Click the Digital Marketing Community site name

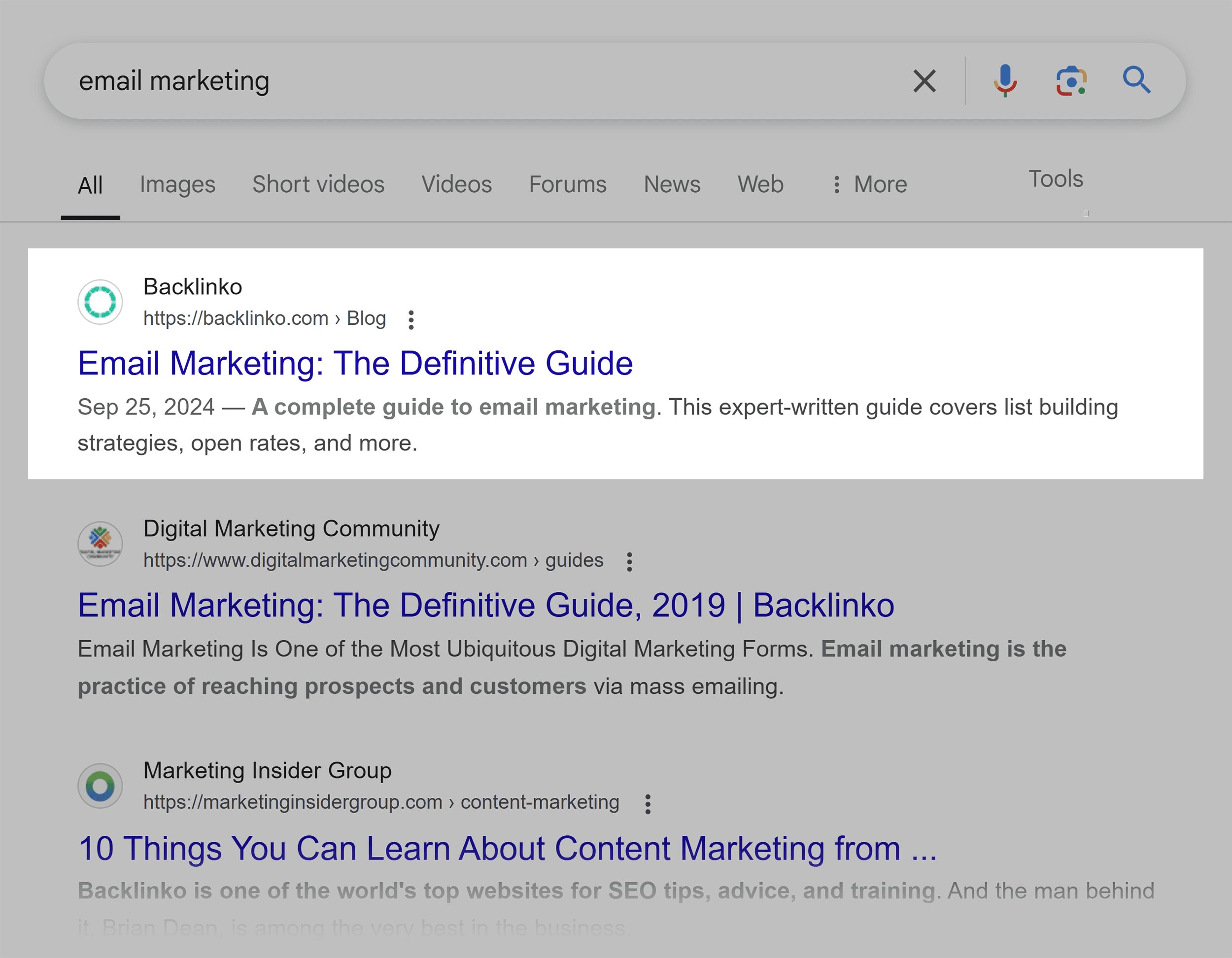(x=291, y=529)
